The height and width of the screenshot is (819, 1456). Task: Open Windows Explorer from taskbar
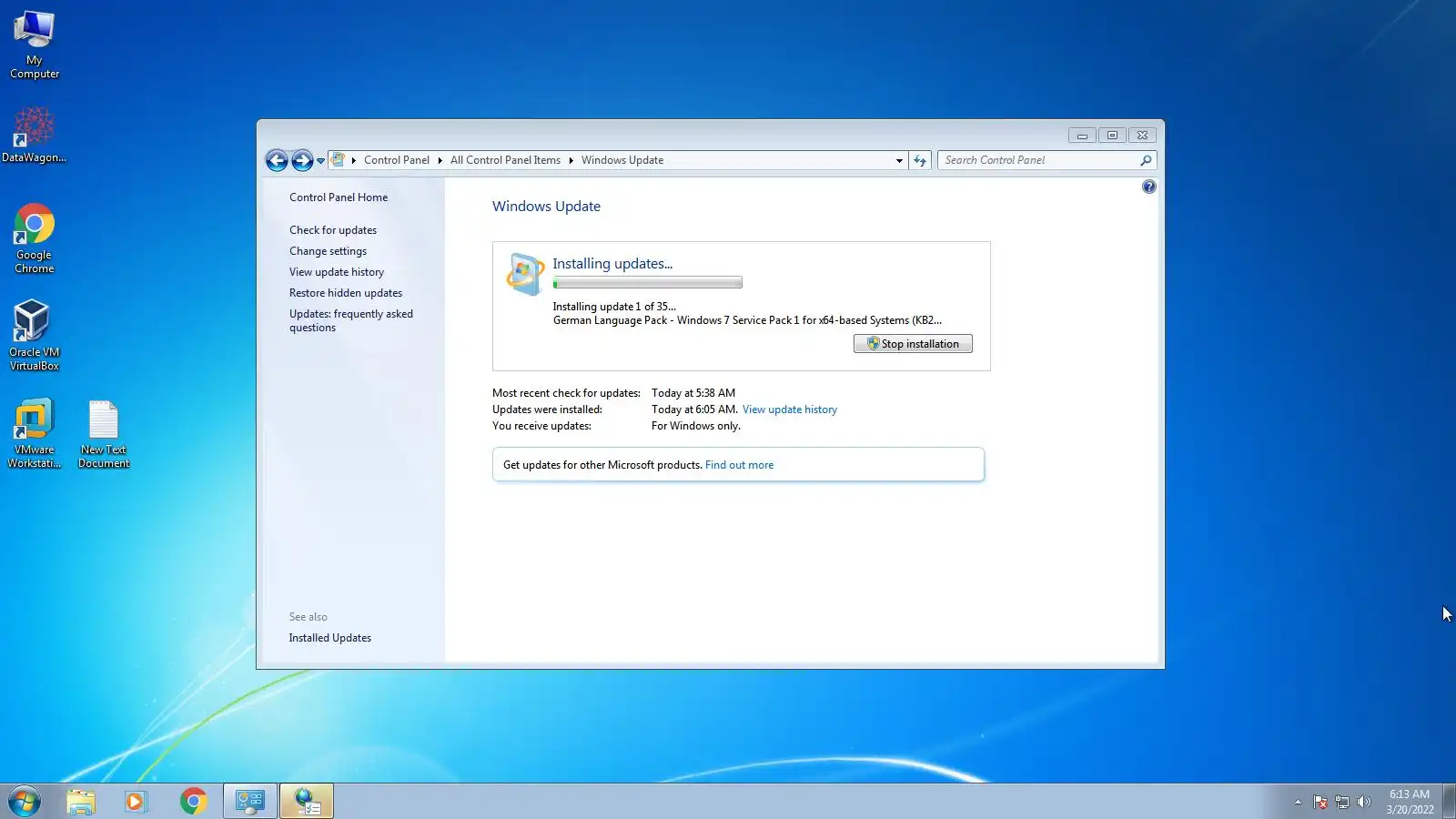click(x=81, y=802)
